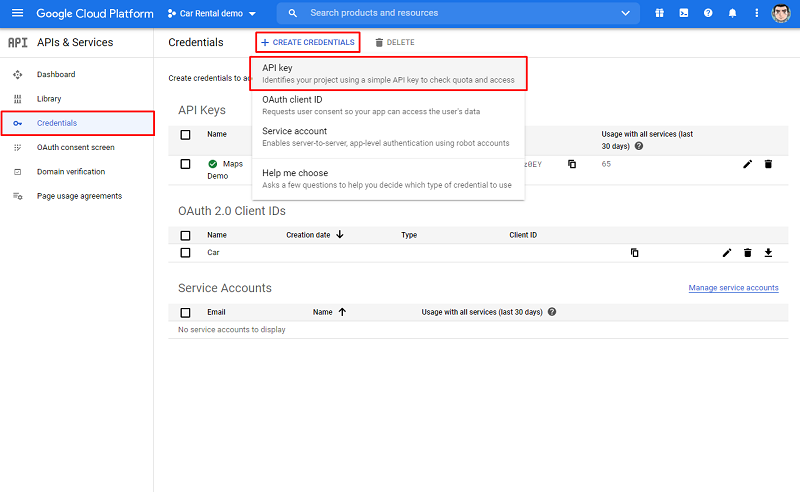This screenshot has height=492, width=800.
Task: Click the Maps Demo key name
Action: [x=225, y=170]
